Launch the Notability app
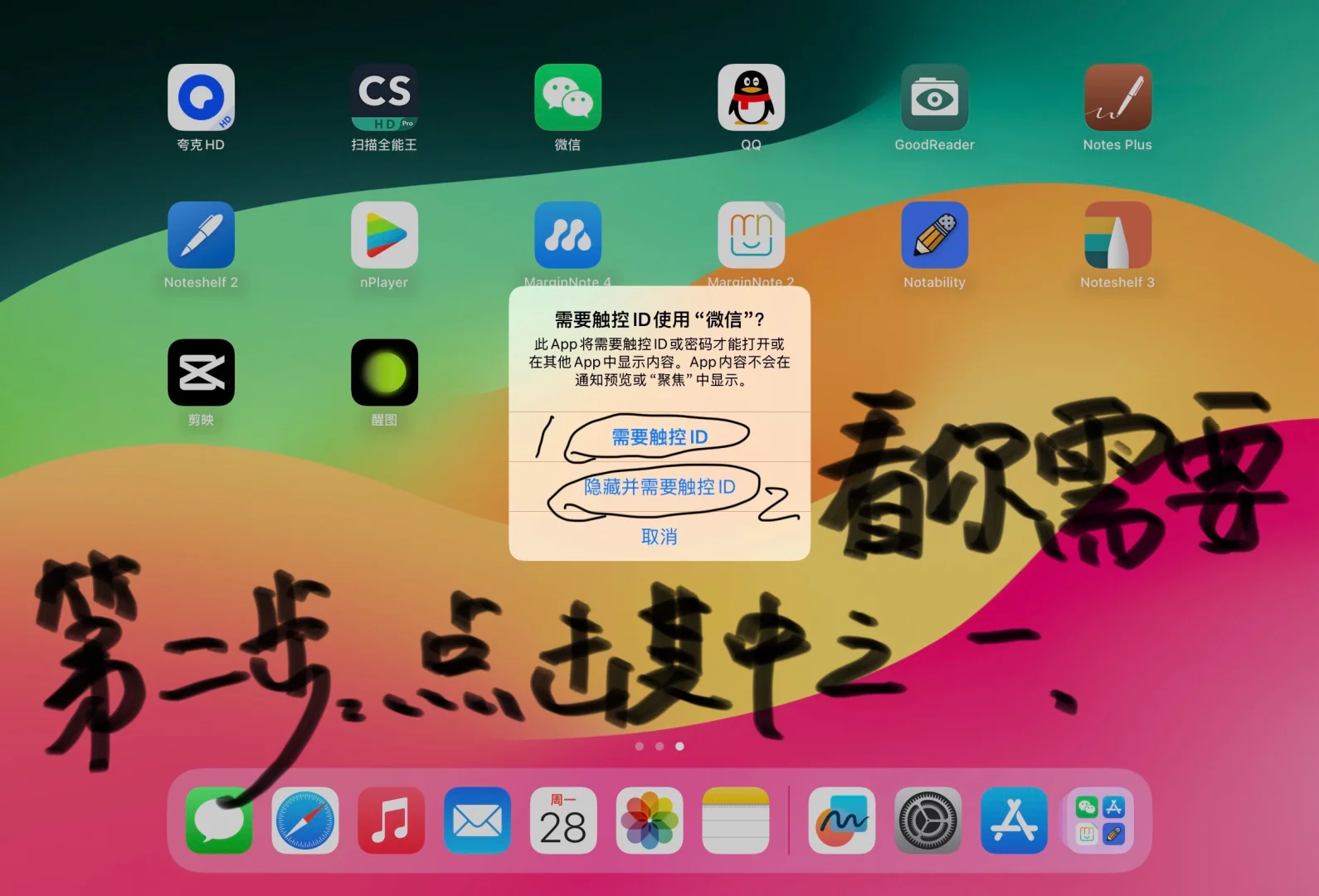1319x896 pixels. point(934,235)
